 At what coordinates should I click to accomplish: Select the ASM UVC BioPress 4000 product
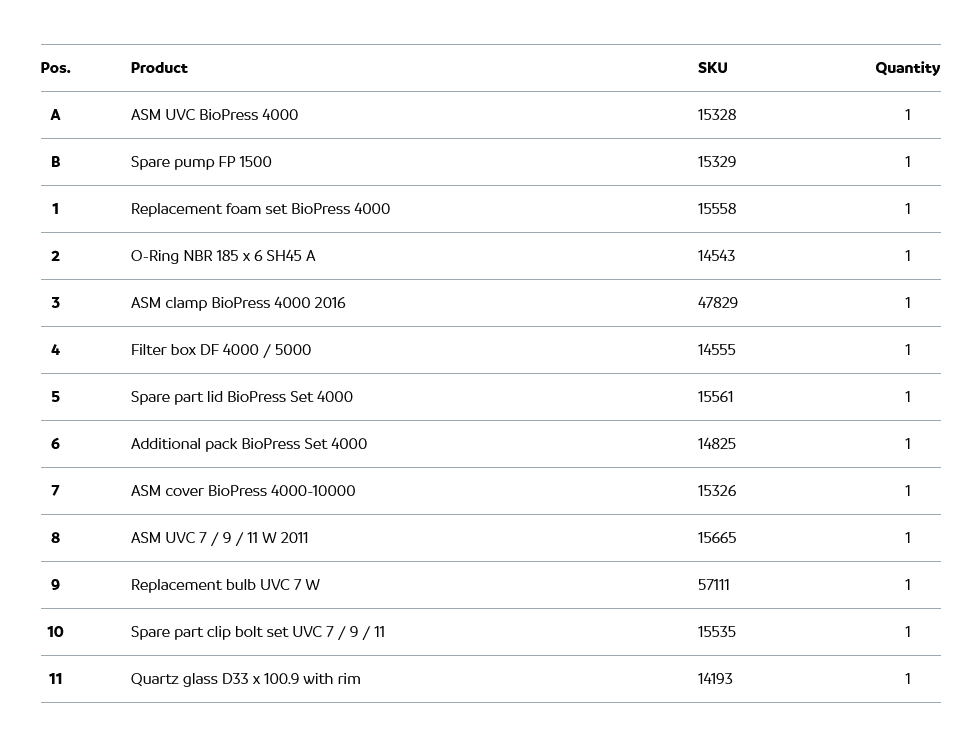click(x=214, y=115)
